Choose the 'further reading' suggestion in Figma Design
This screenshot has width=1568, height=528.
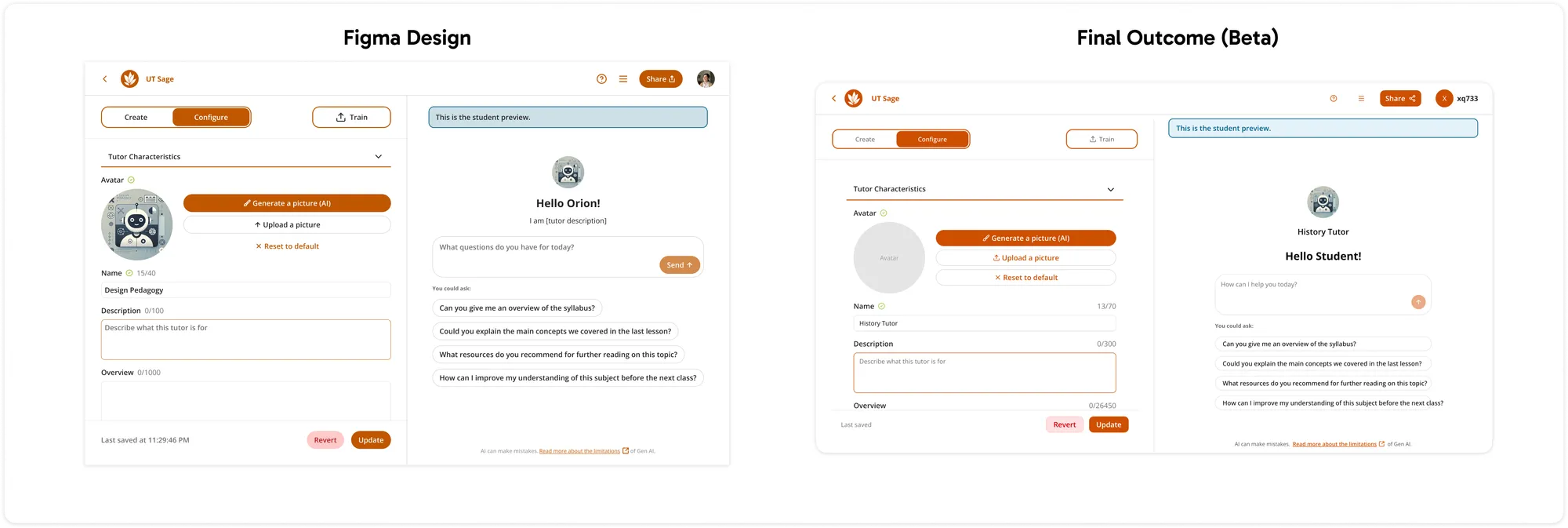tap(558, 355)
